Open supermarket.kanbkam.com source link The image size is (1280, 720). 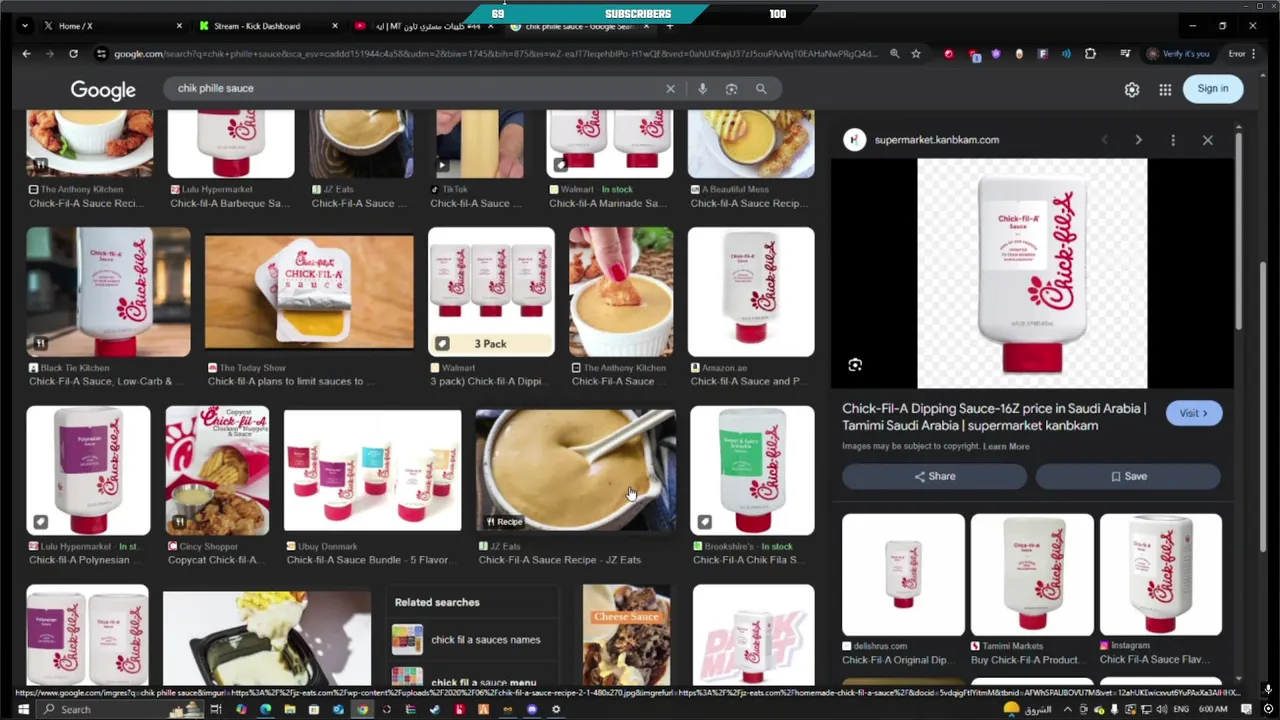click(936, 140)
